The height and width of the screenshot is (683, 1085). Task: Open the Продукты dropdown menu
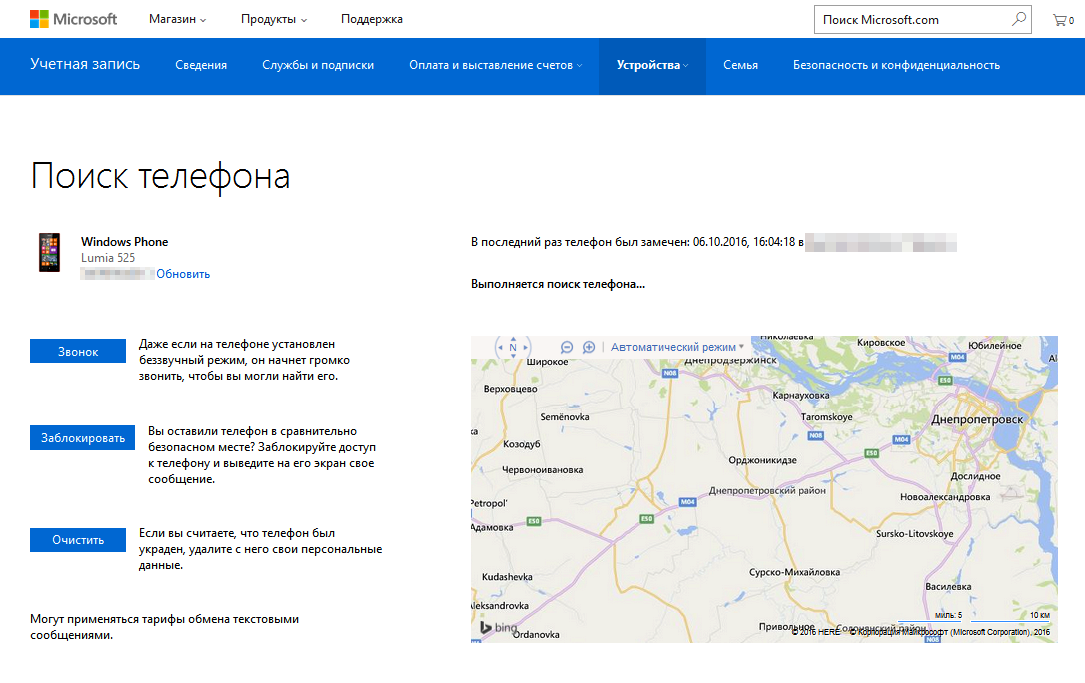click(x=273, y=19)
